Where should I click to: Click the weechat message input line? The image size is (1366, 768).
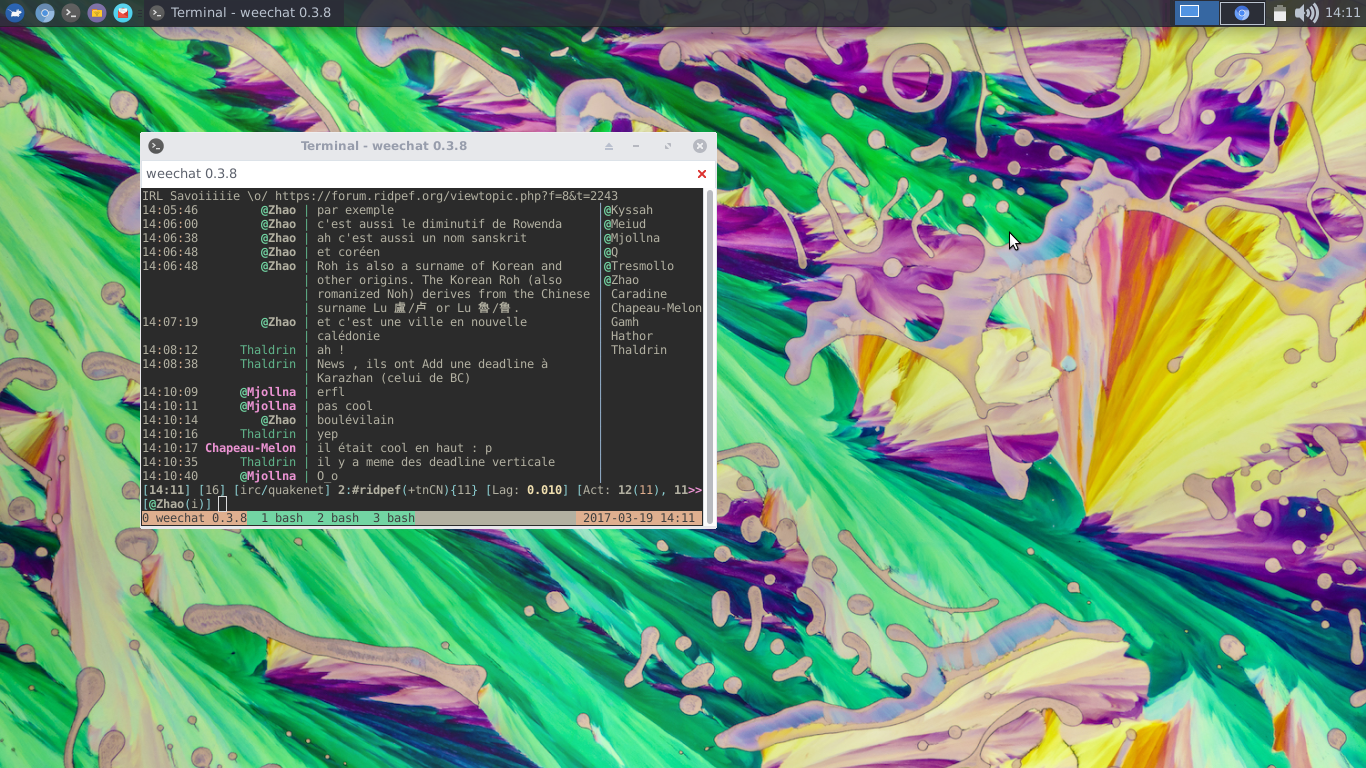(x=400, y=504)
